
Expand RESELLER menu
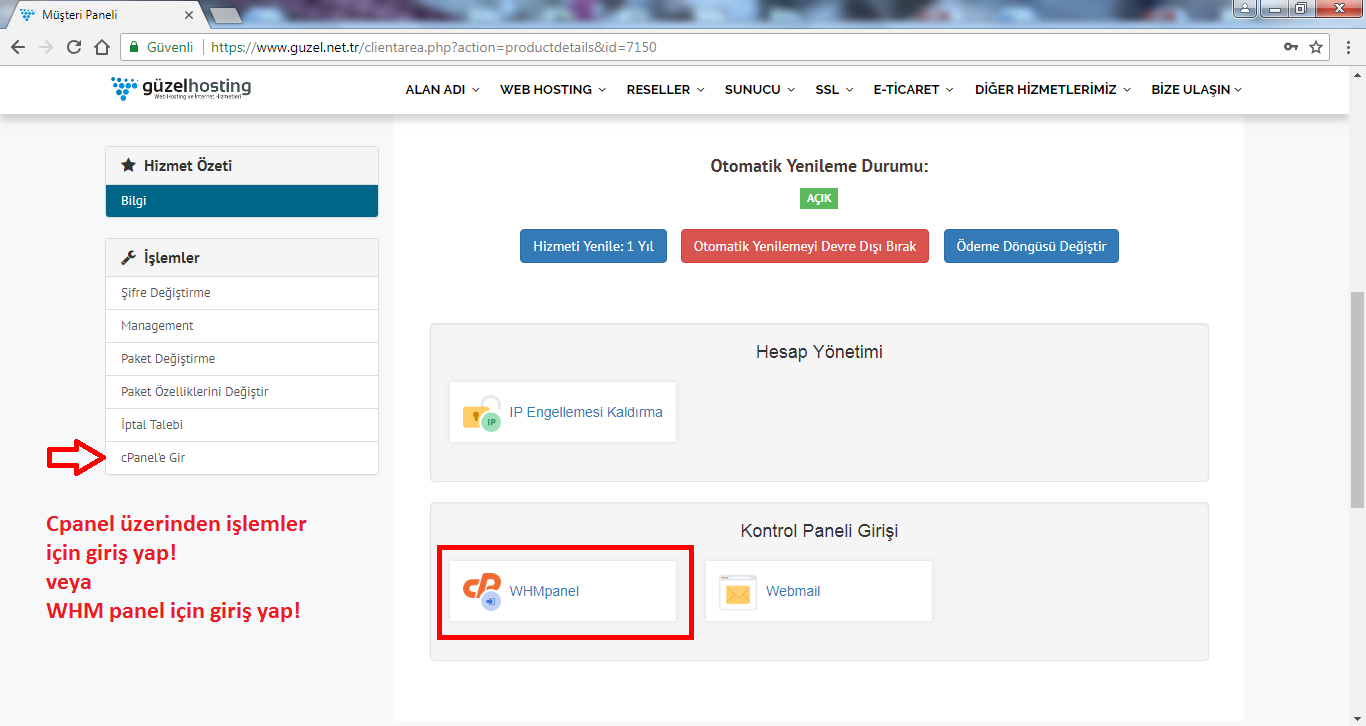666,89
